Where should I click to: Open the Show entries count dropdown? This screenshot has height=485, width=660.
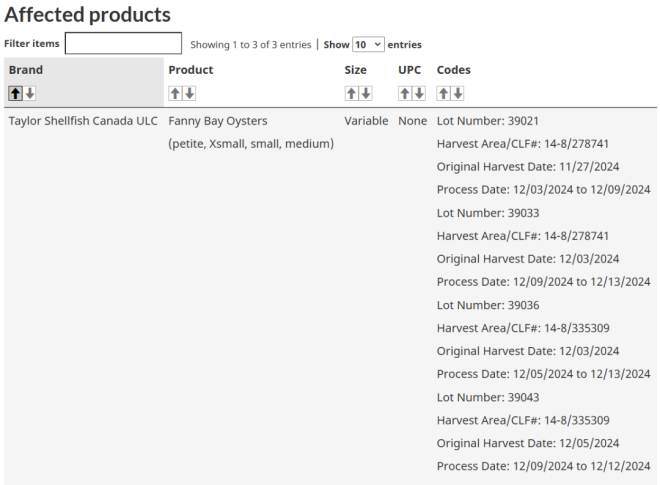tap(367, 44)
